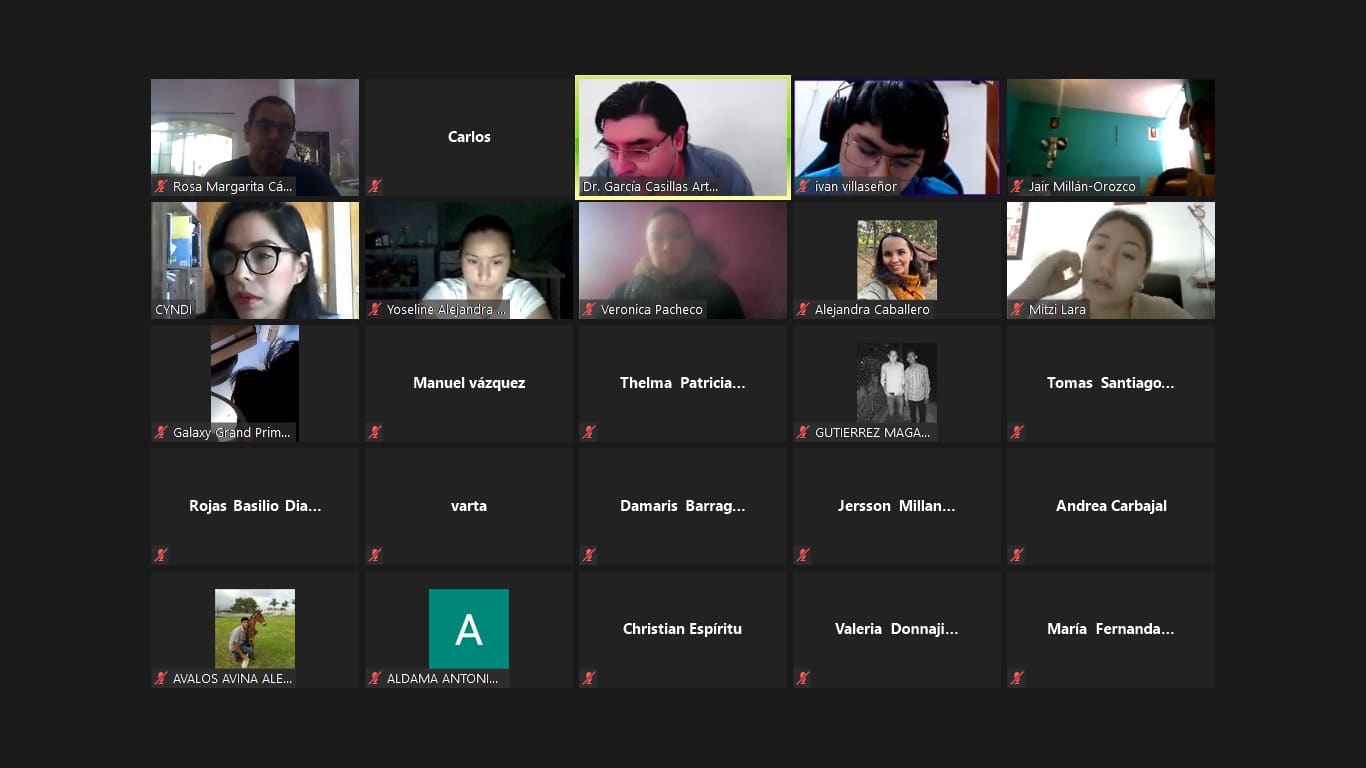Click AVALOS AVINA's horse profile photo
This screenshot has width=1366, height=768.
pos(255,628)
